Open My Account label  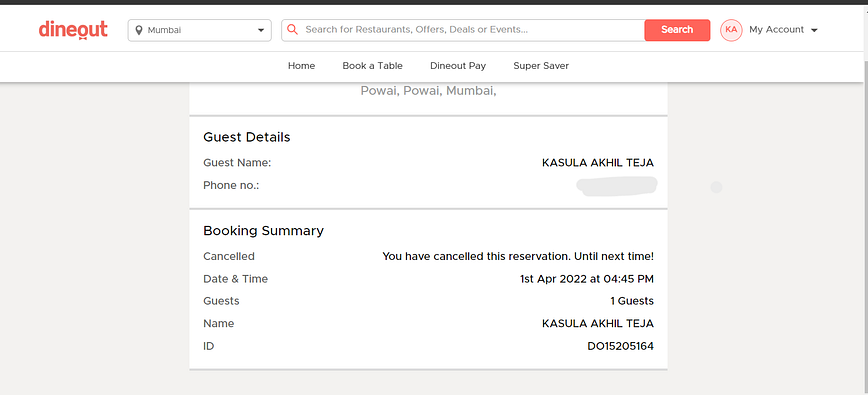776,30
